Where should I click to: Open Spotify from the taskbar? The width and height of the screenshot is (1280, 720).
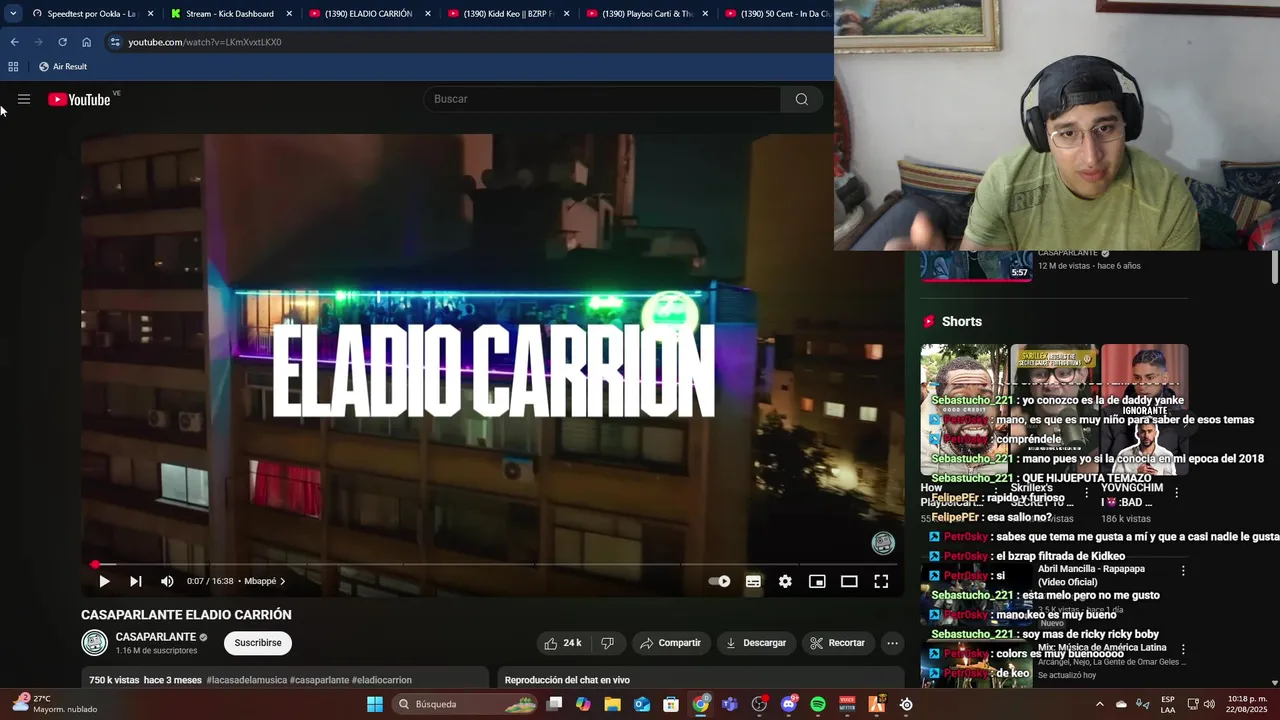click(x=818, y=704)
